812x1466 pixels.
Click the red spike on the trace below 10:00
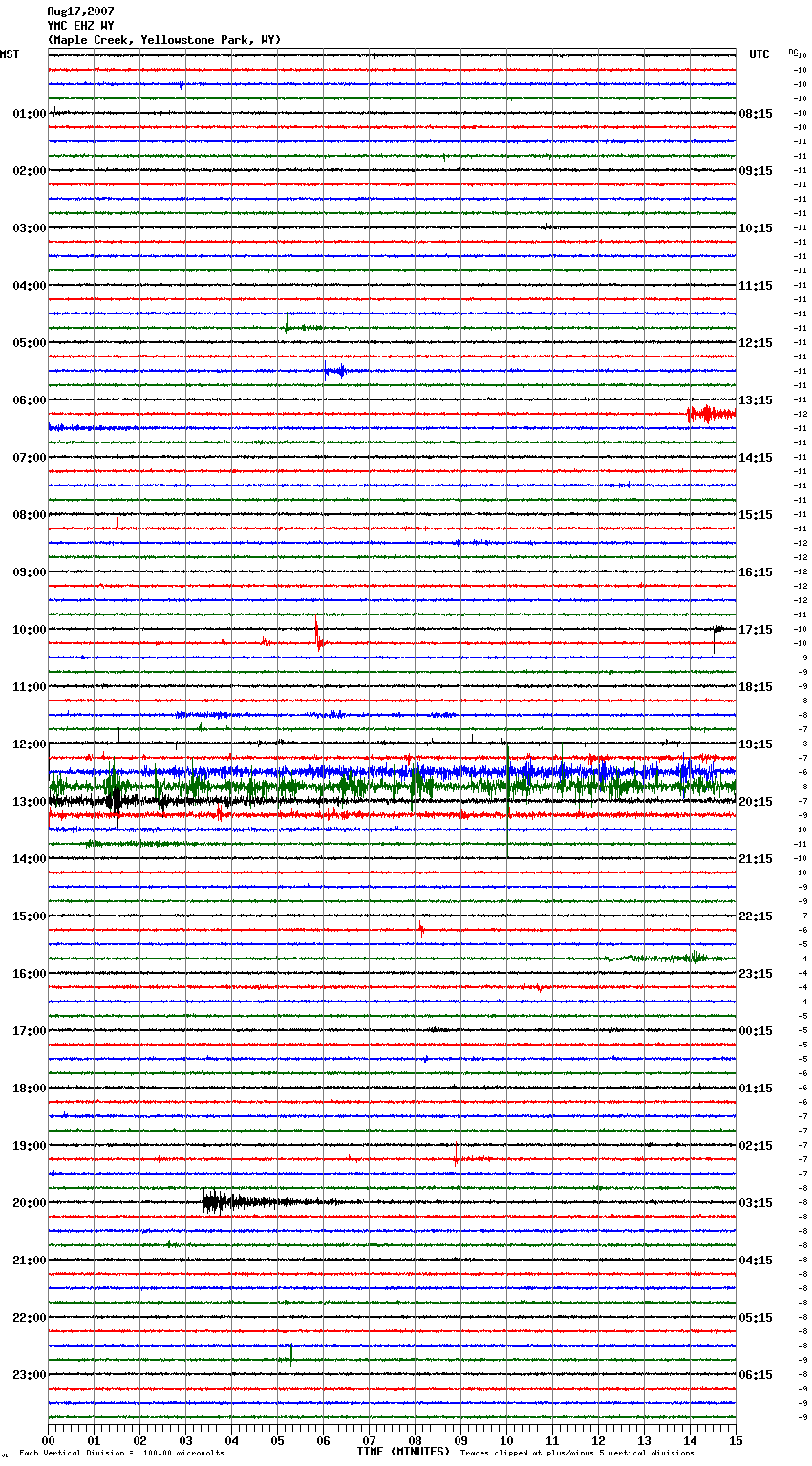[x=317, y=634]
